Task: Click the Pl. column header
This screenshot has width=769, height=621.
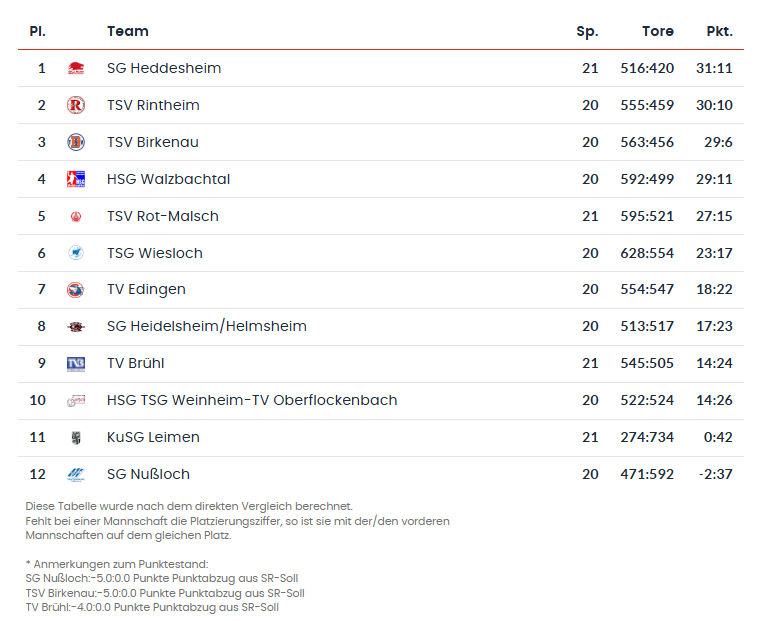Action: (37, 31)
